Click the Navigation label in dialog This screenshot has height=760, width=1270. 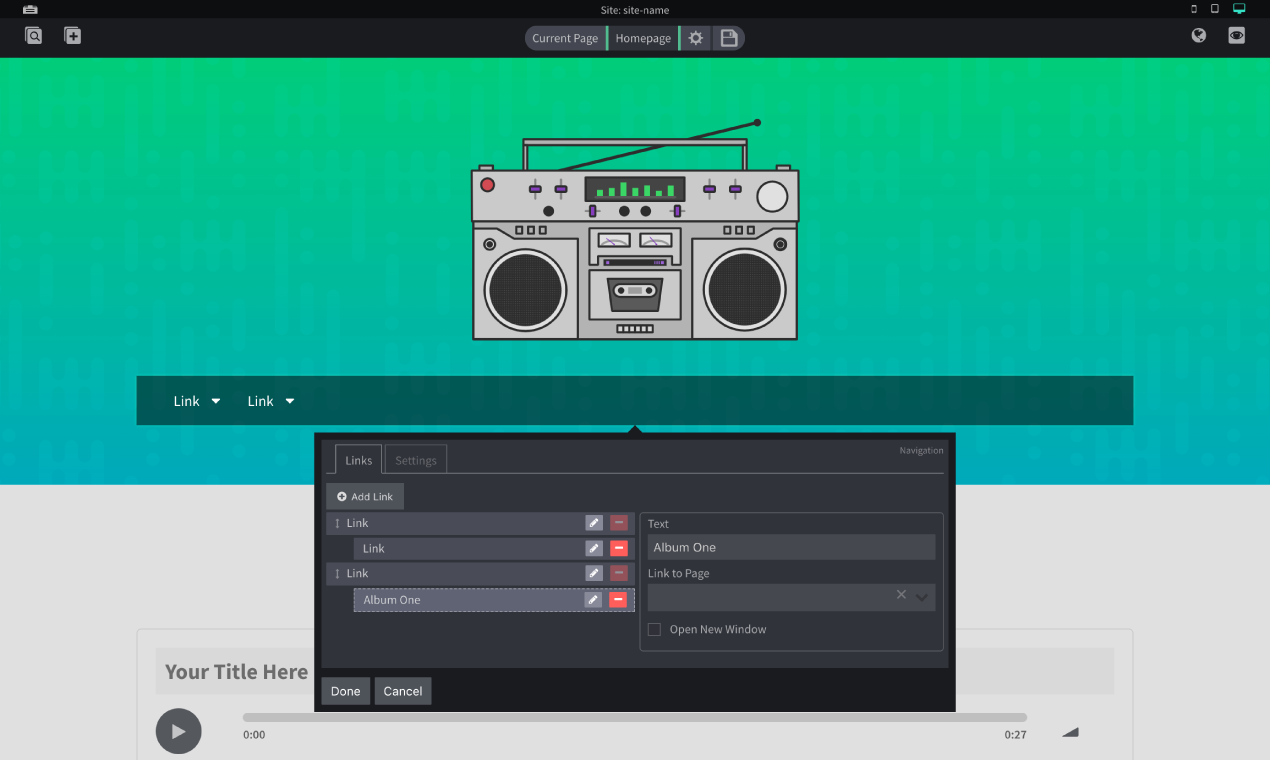[x=921, y=450]
